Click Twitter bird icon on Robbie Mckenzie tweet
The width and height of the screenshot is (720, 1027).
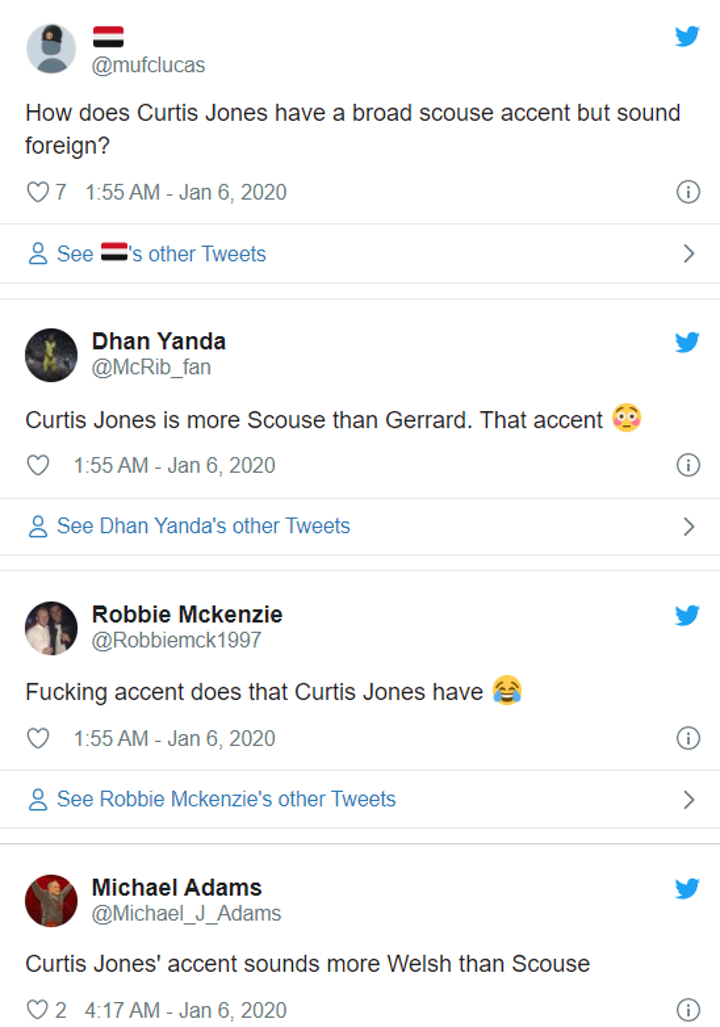coord(687,615)
